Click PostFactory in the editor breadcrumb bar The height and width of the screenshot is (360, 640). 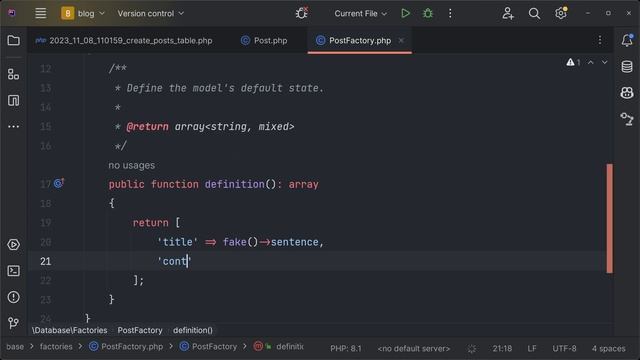pyautogui.click(x=140, y=330)
